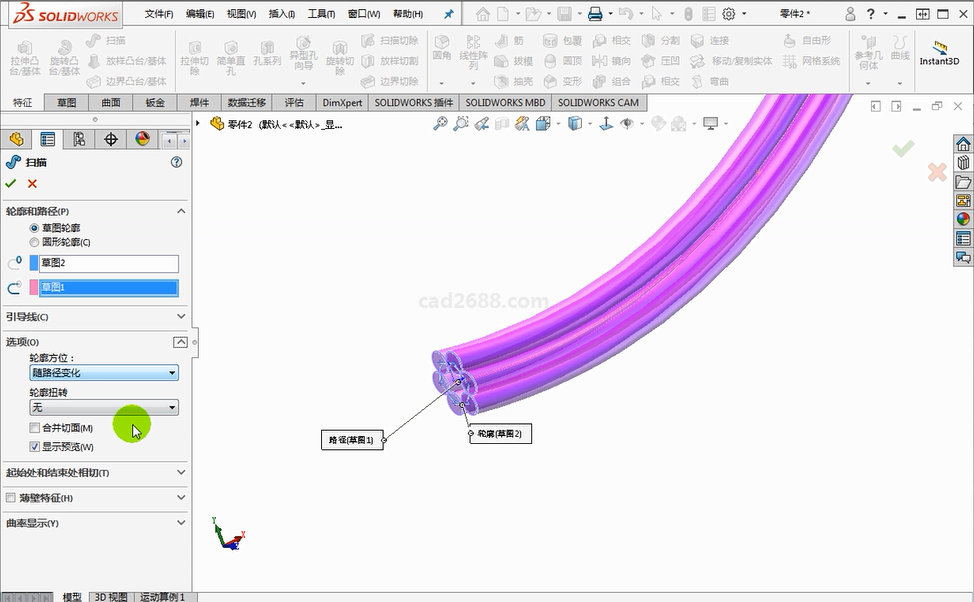Enable the 薄壁特征 checkbox

point(11,498)
